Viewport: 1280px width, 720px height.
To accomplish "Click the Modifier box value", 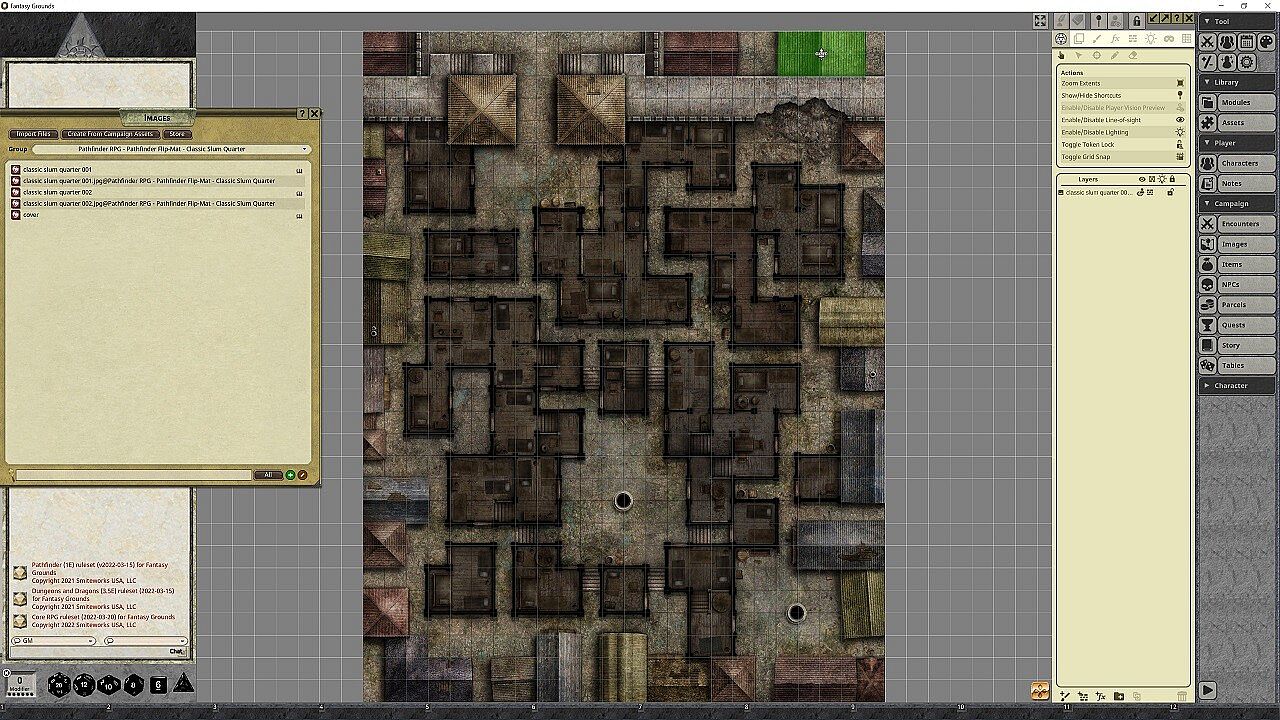I will [x=19, y=682].
